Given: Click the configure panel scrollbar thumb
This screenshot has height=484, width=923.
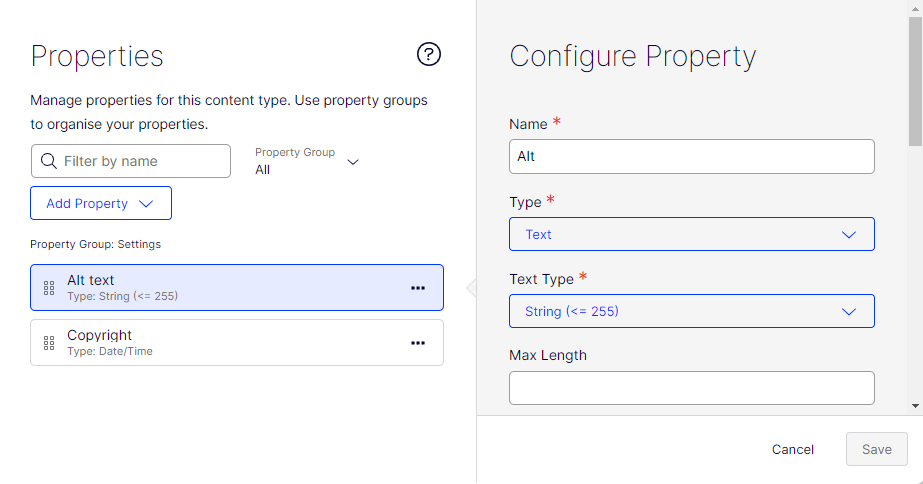Looking at the screenshot, I should (915, 81).
